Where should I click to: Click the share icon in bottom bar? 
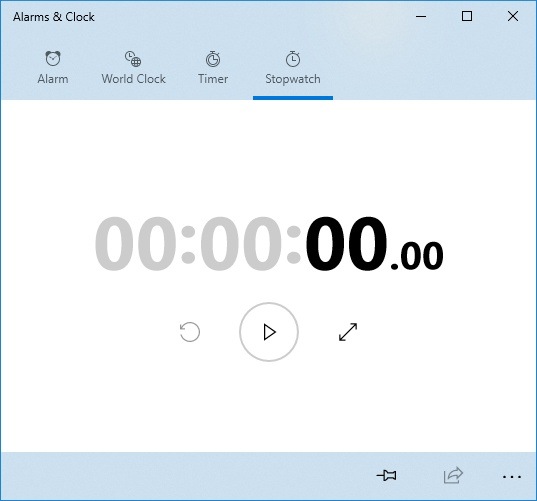[x=453, y=475]
